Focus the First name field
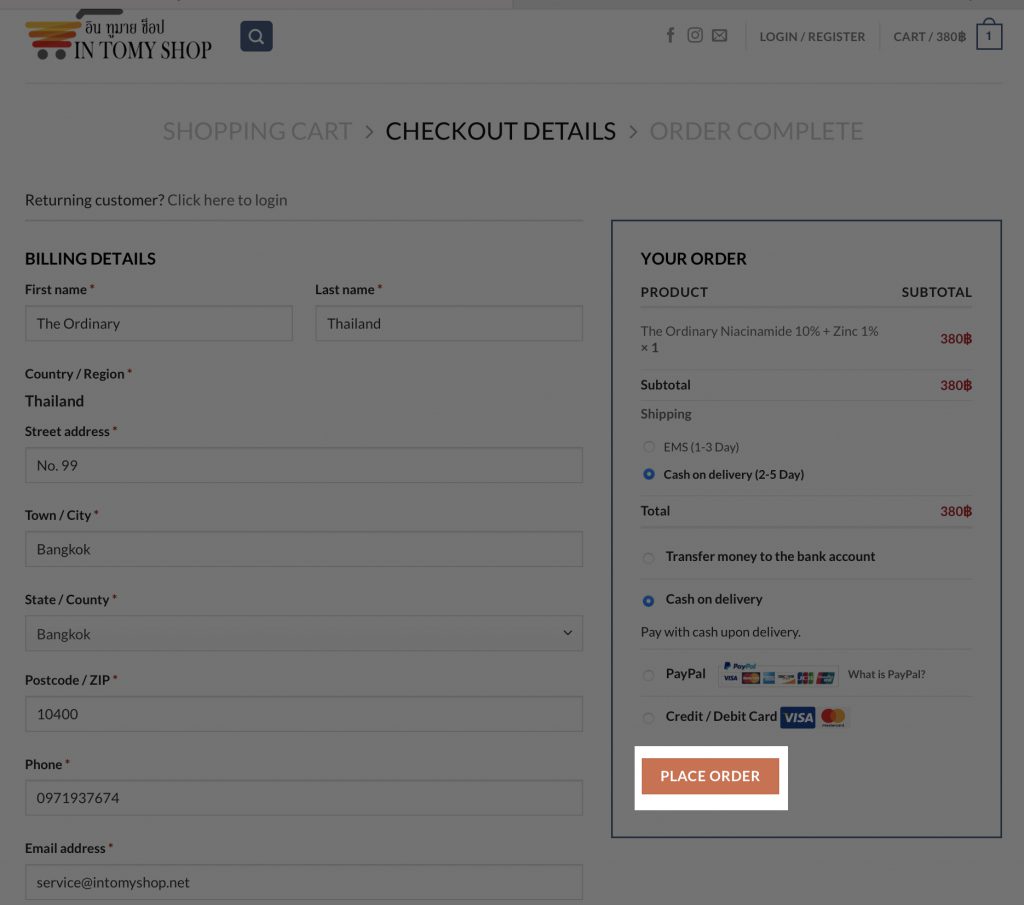The width and height of the screenshot is (1024, 905). pos(159,323)
